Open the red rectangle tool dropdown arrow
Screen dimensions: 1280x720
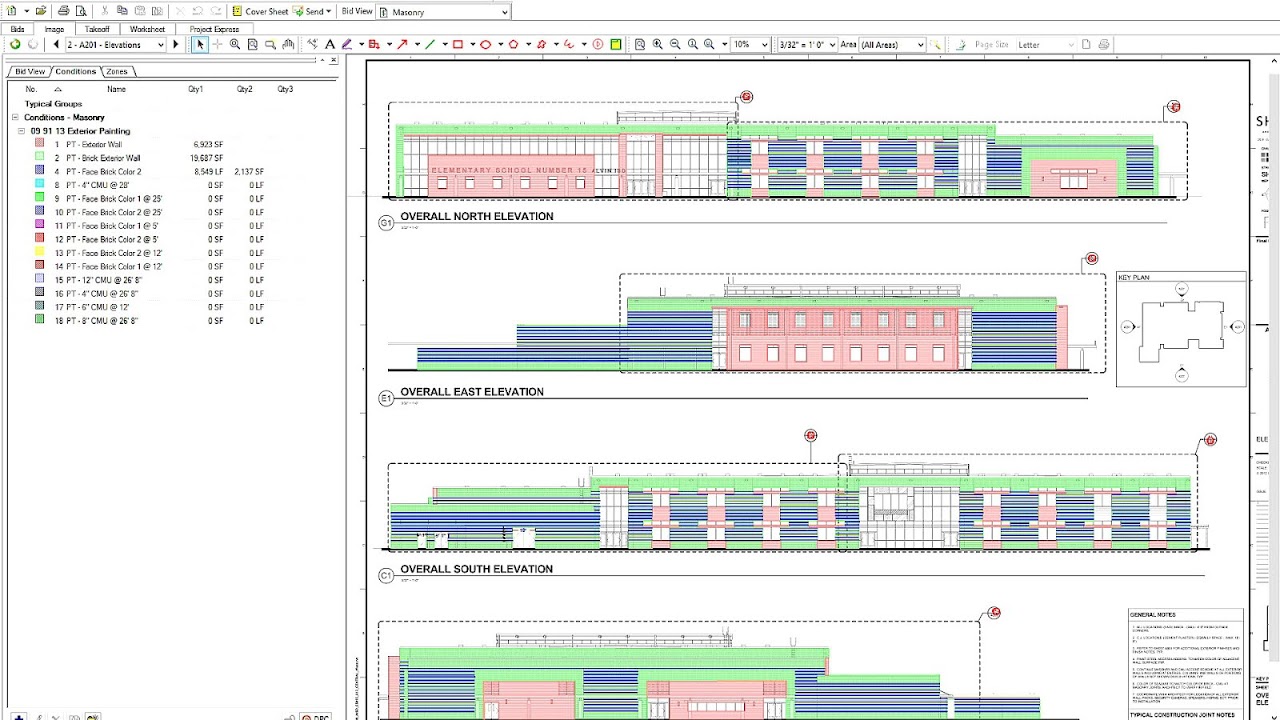pos(472,44)
